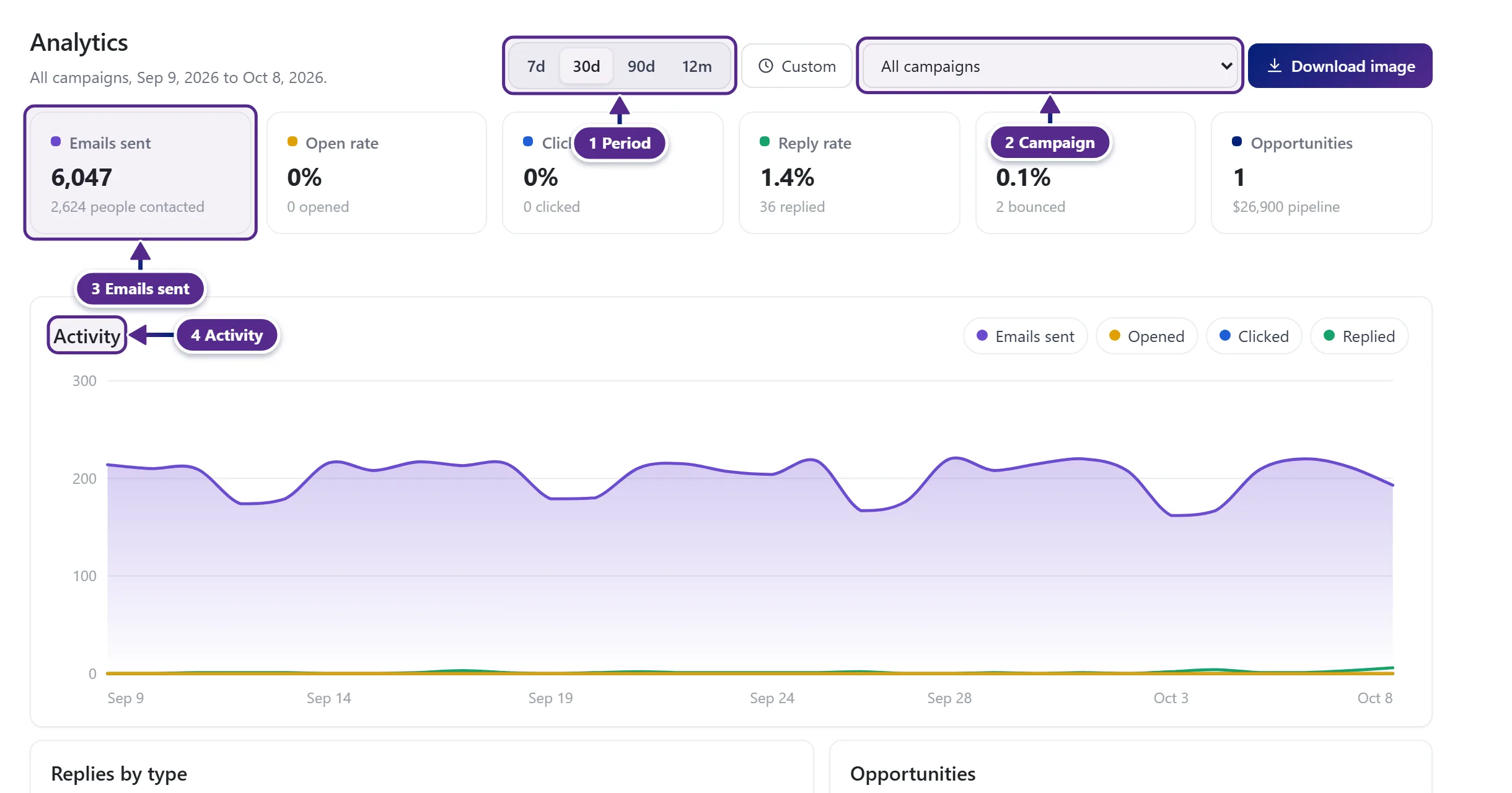
Task: Select the Opportunities metric card with $26,900 pipeline
Action: point(1322,173)
